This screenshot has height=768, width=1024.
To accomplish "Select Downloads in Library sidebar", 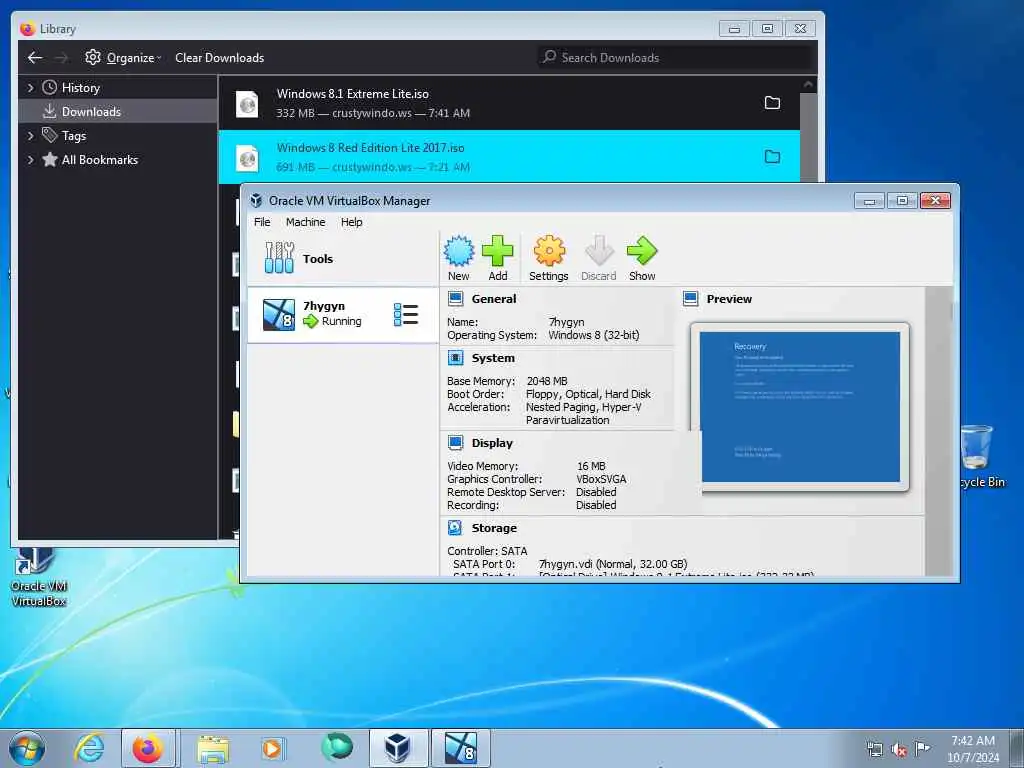I will (x=118, y=112).
